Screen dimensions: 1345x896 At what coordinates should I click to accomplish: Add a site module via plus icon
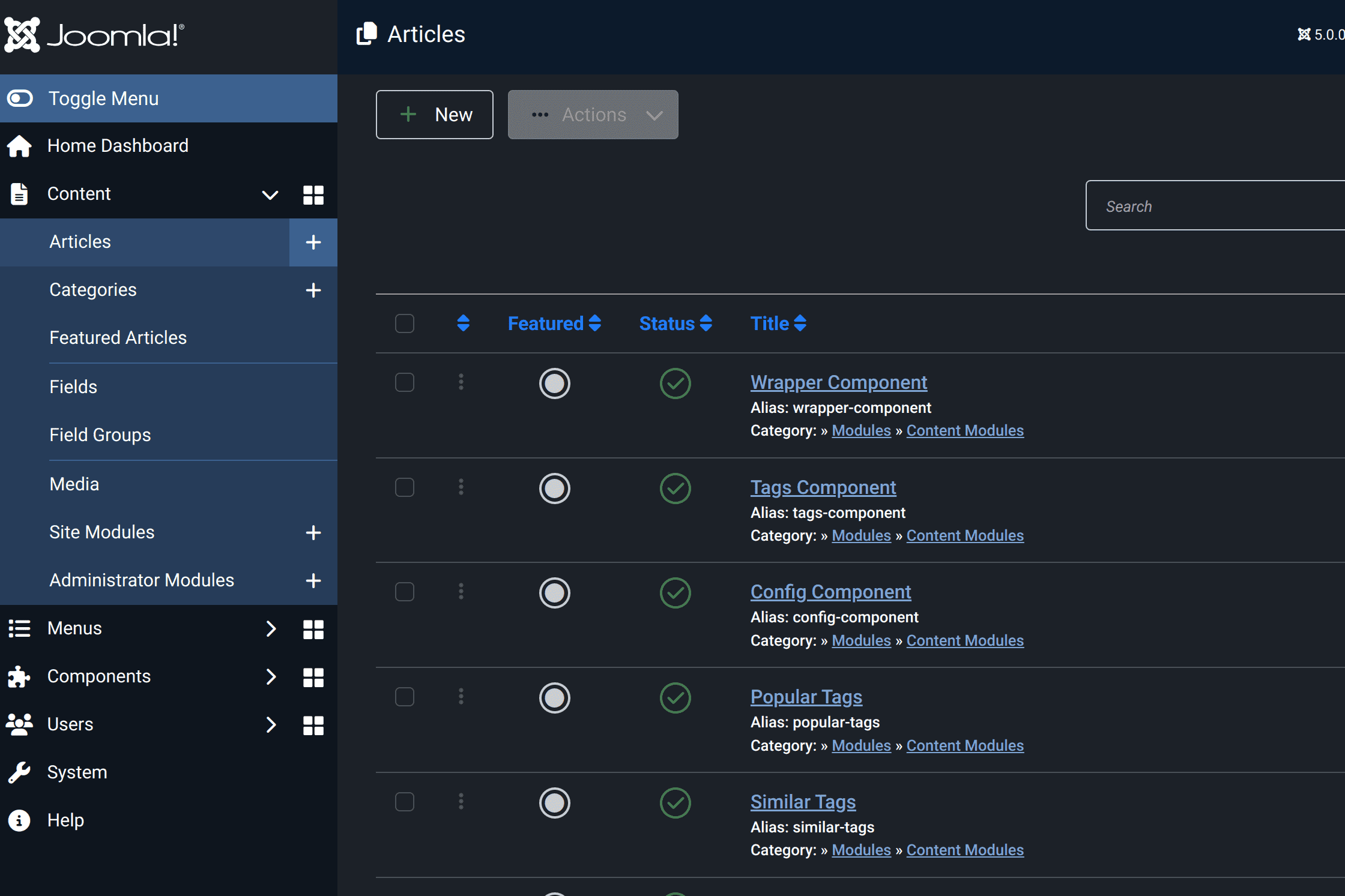coord(313,532)
